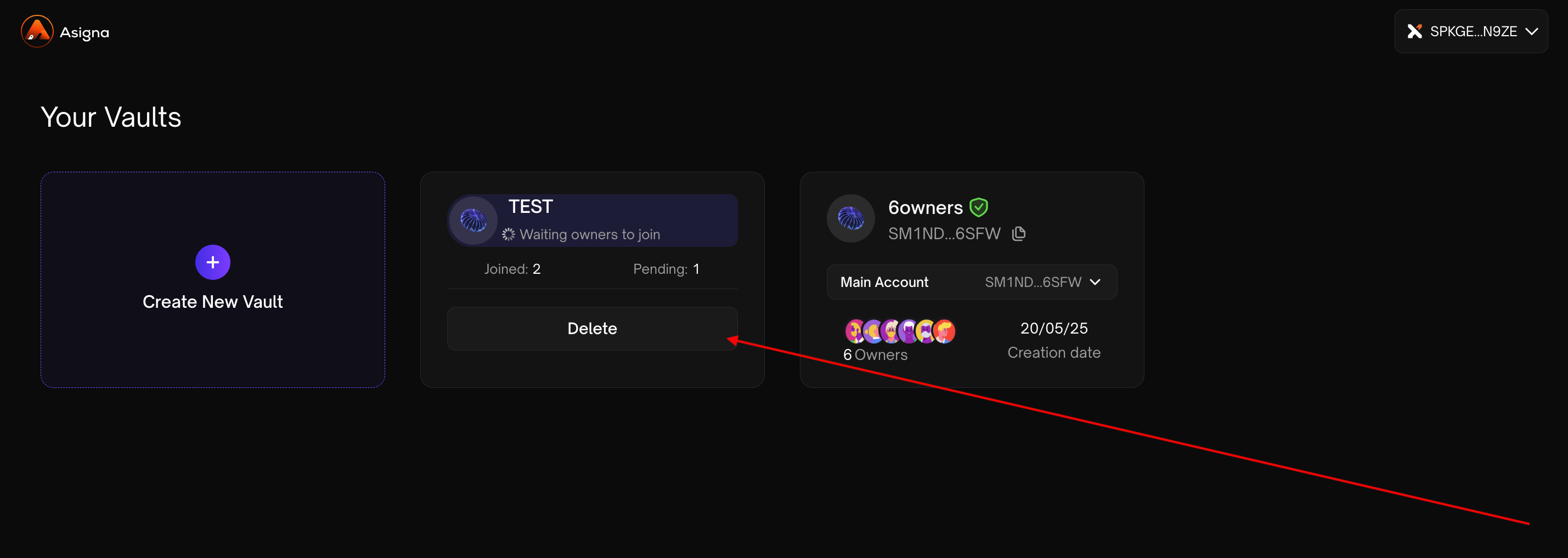The image size is (1568, 558).
Task: Click the Asigna brand name
Action: 84,32
